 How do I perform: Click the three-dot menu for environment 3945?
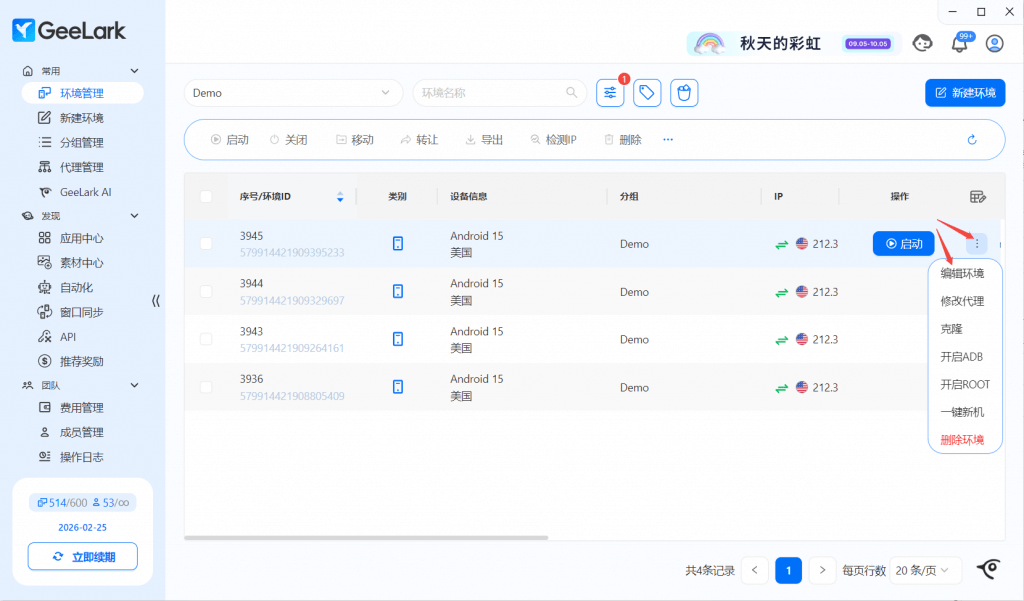click(977, 244)
